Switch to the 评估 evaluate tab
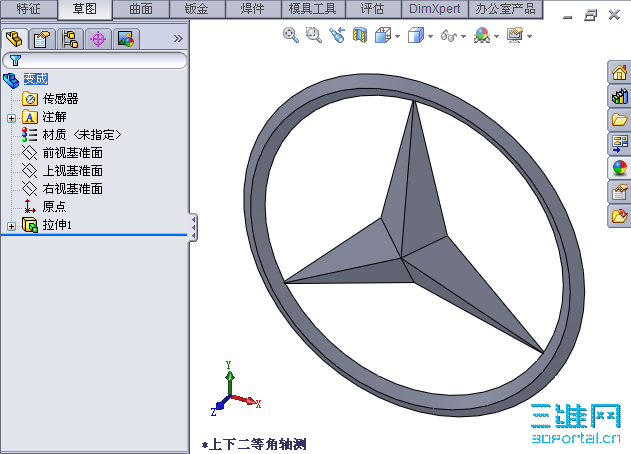The width and height of the screenshot is (631, 454). (373, 9)
